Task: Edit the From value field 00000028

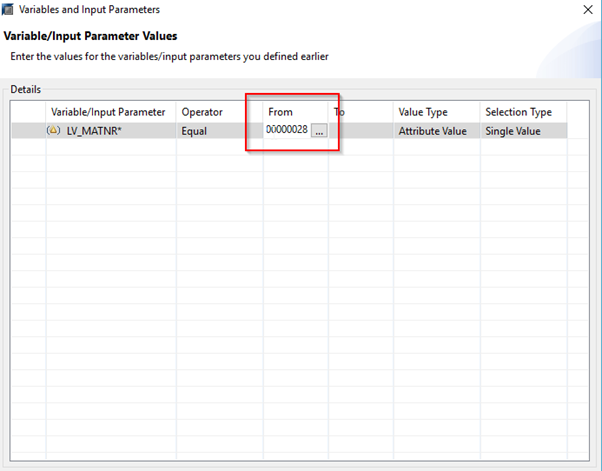Action: coord(287,130)
